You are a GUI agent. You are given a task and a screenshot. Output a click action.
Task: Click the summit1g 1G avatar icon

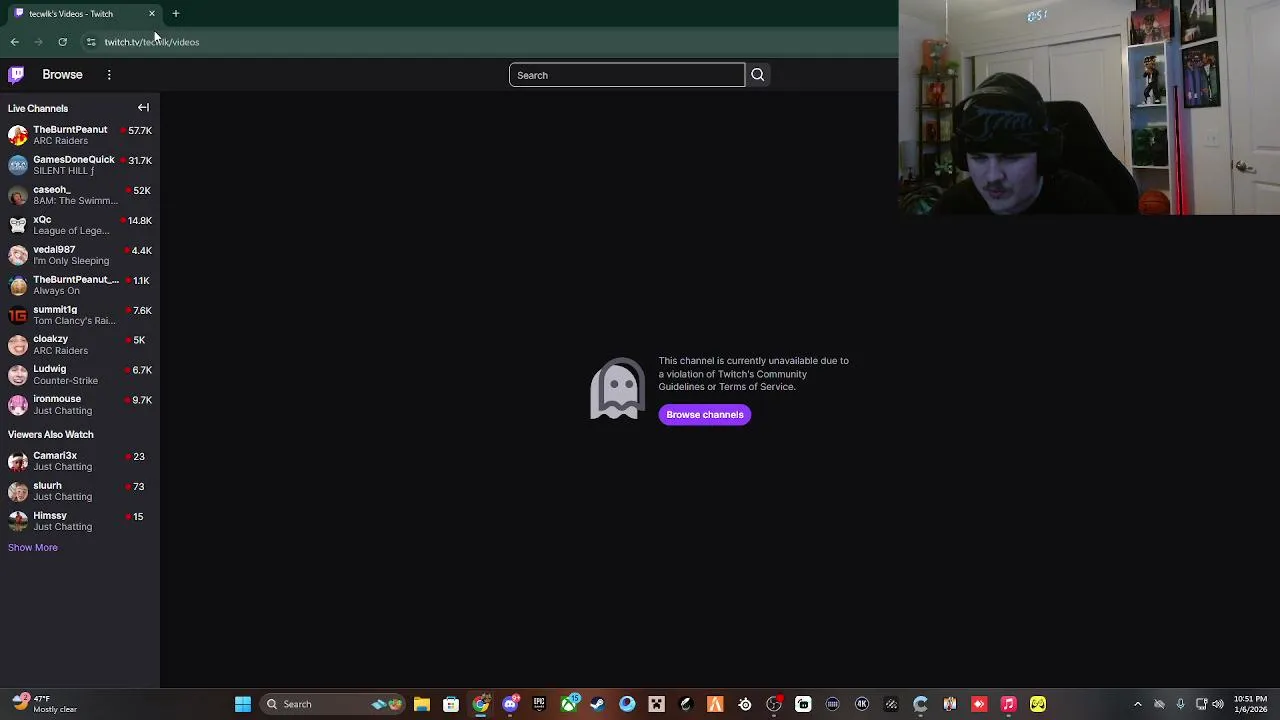click(x=18, y=315)
